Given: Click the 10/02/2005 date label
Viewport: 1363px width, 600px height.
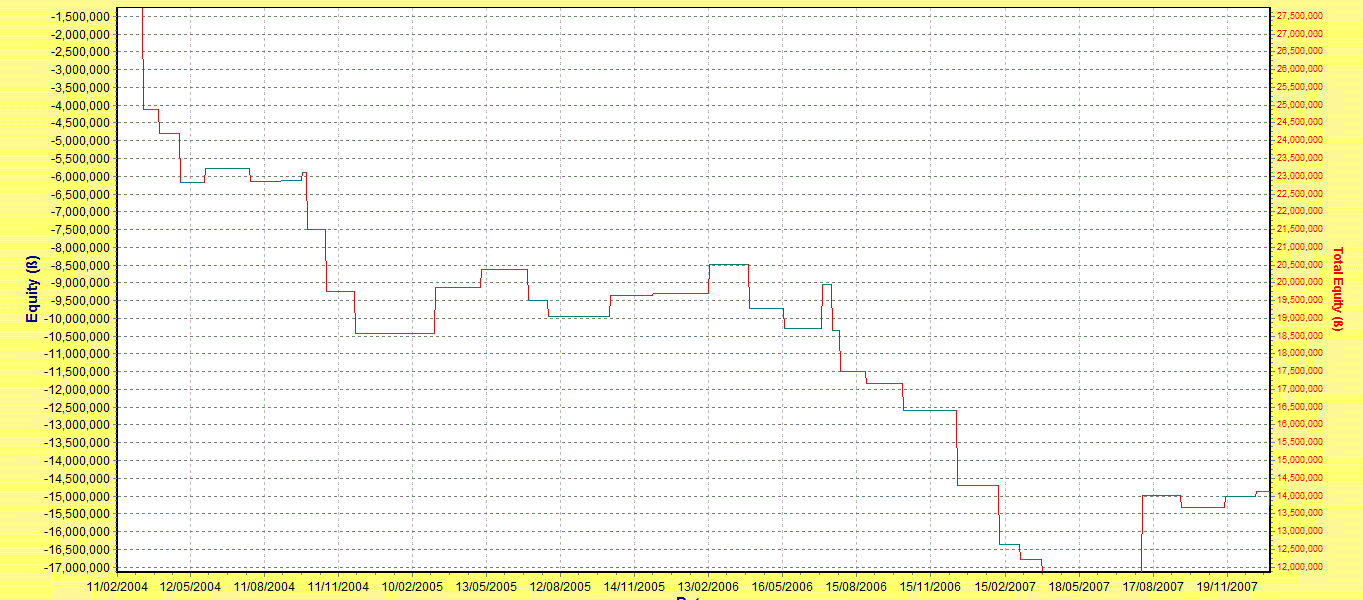Looking at the screenshot, I should point(412,586).
